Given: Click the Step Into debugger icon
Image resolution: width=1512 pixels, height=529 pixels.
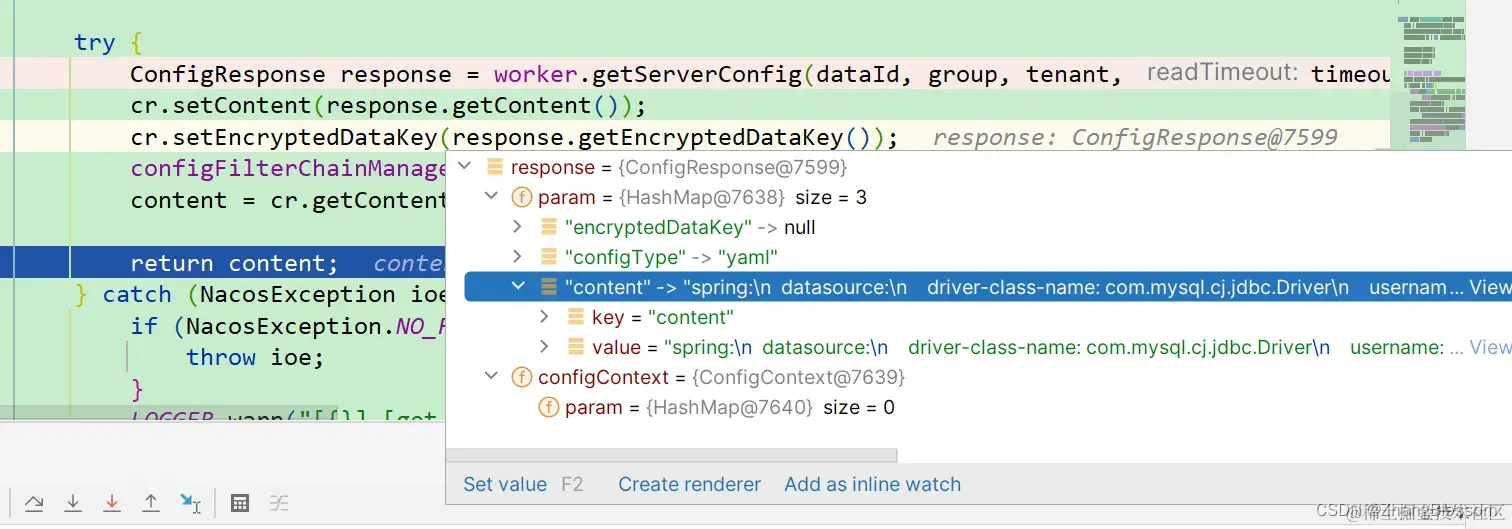Looking at the screenshot, I should [x=73, y=503].
